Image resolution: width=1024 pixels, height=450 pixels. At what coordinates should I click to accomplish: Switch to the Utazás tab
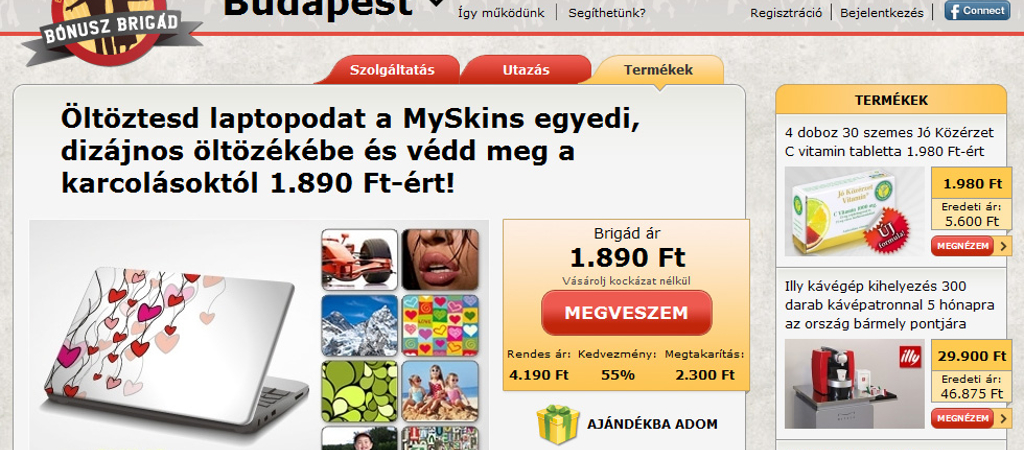pyautogui.click(x=526, y=71)
